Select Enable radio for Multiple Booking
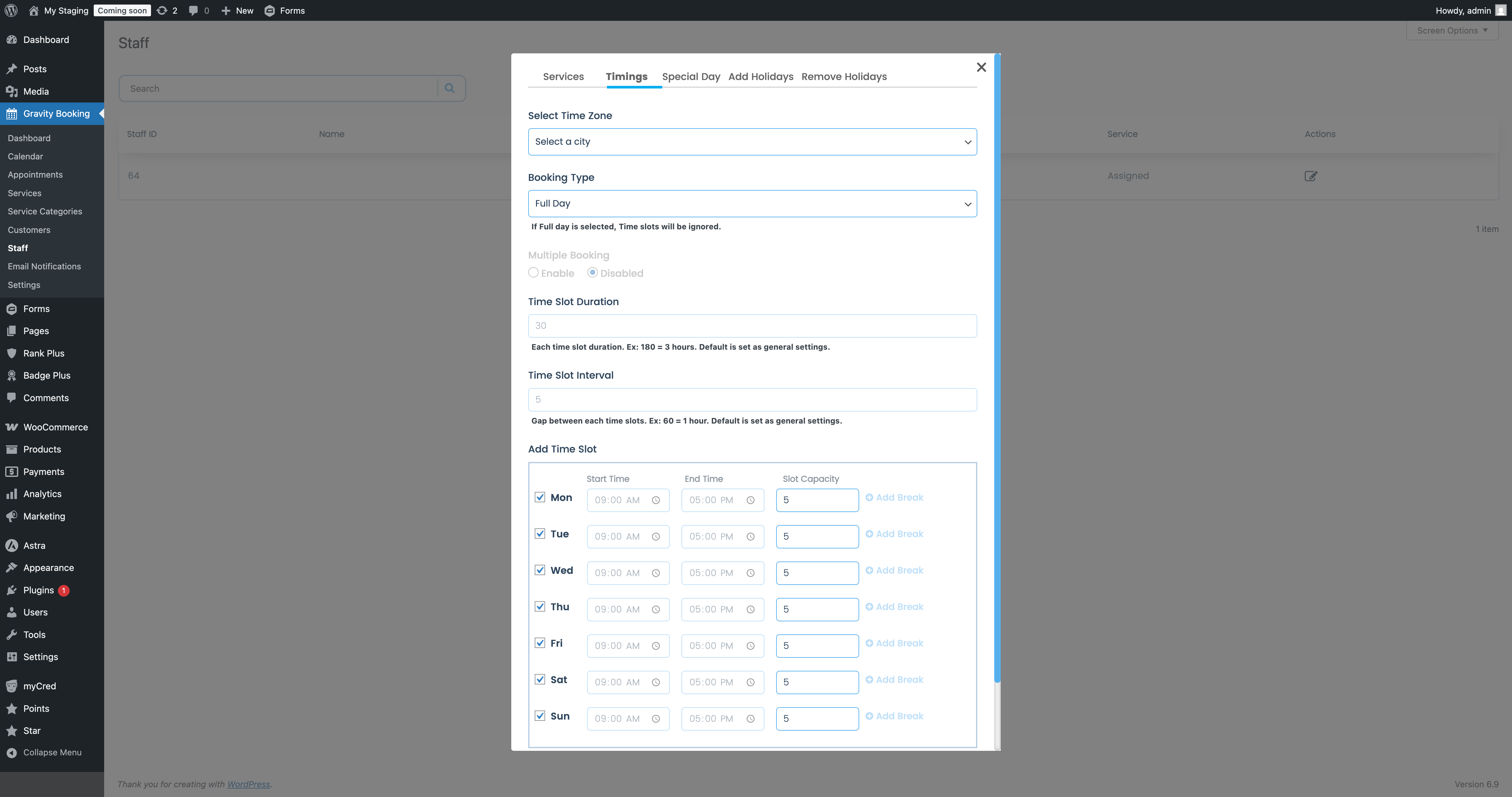 pyautogui.click(x=533, y=272)
